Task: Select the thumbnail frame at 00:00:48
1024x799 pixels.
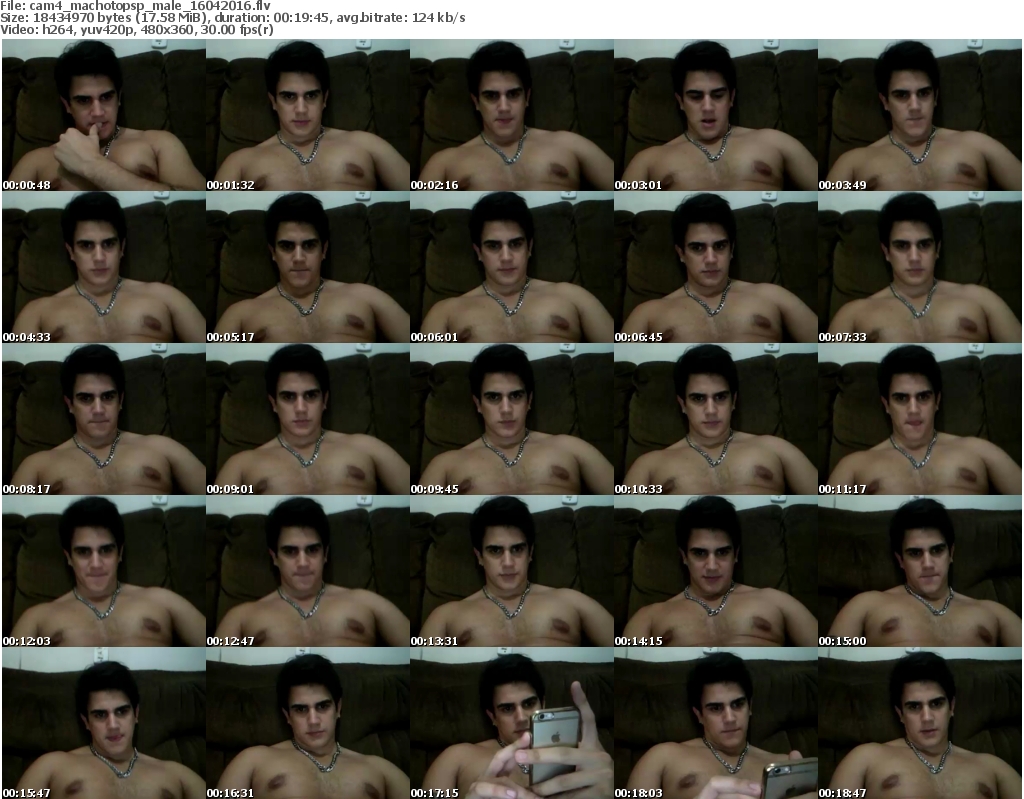Action: (x=104, y=115)
